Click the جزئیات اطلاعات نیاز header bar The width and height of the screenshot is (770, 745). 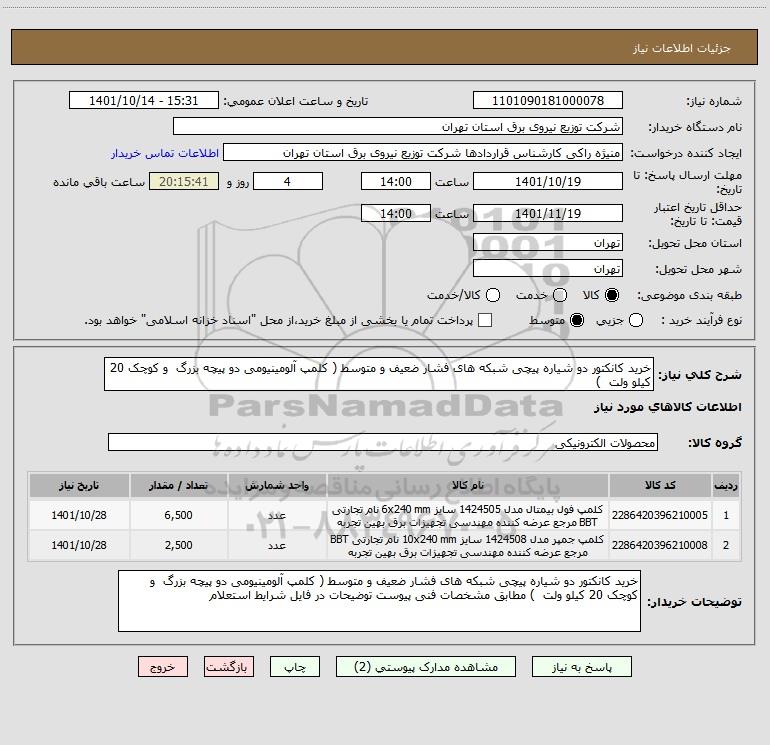384,47
